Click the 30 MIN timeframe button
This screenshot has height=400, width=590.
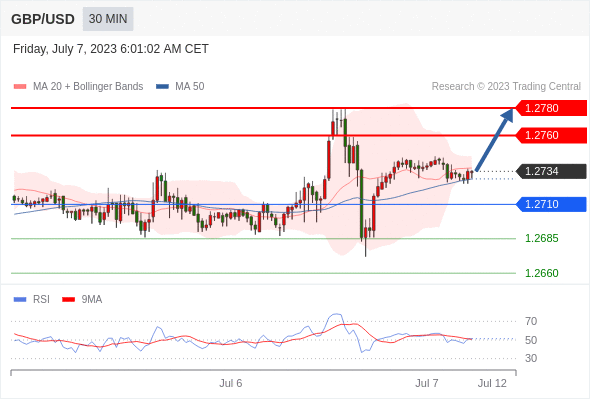coord(108,19)
